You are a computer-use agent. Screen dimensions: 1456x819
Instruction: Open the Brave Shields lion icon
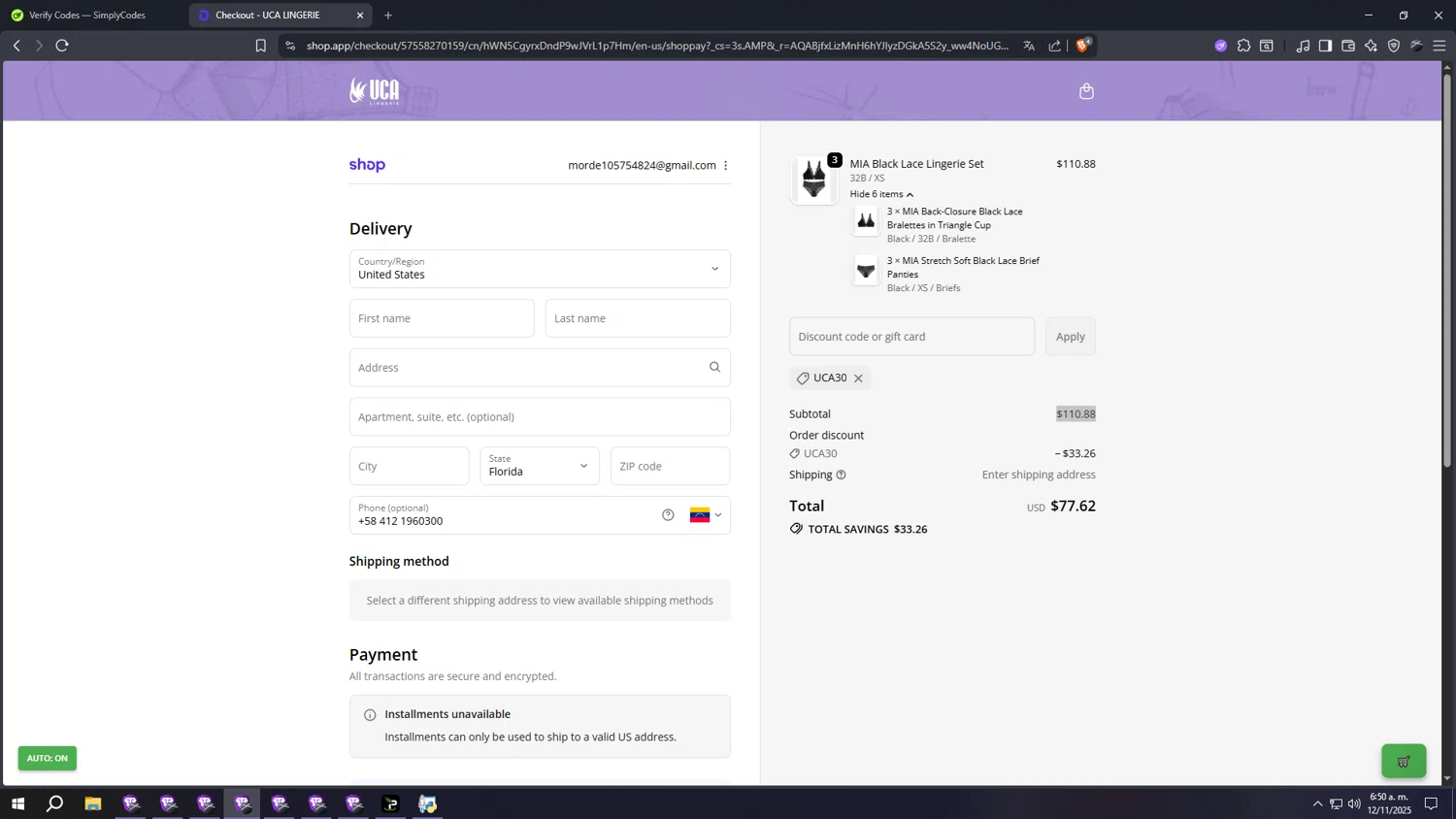(x=1083, y=45)
